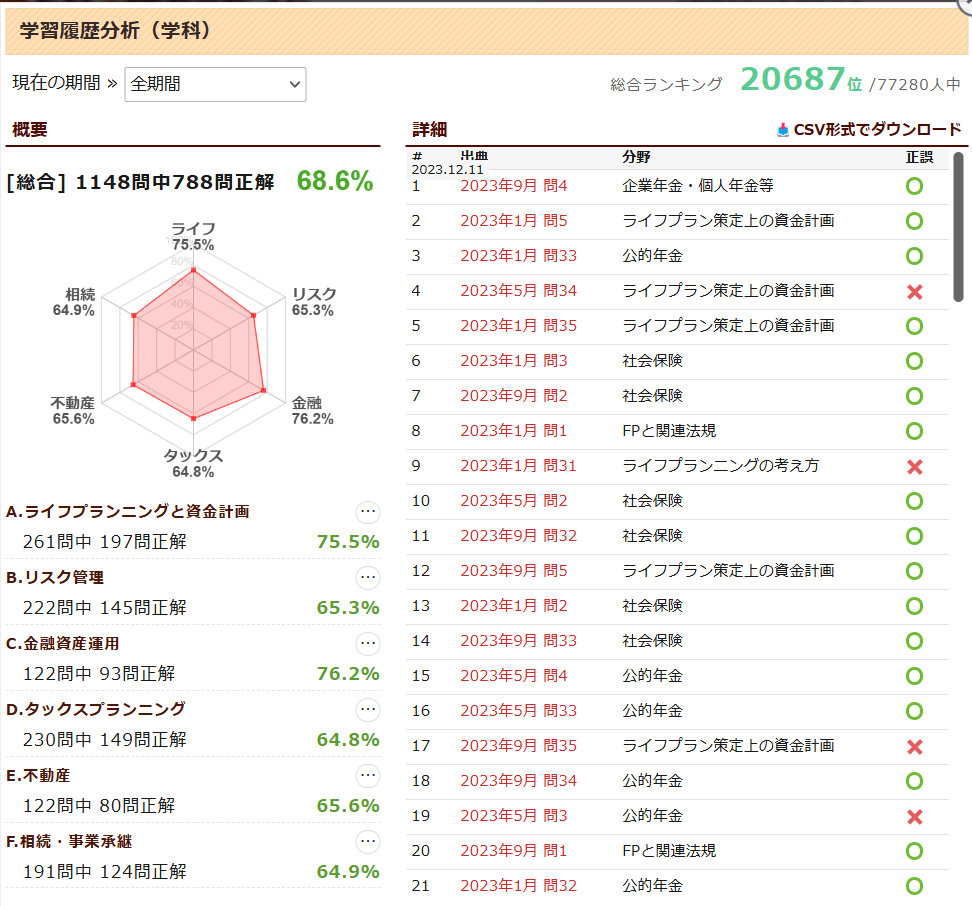
Task: Click the CSV形式でダウンロード link text
Action: pyautogui.click(x=877, y=130)
